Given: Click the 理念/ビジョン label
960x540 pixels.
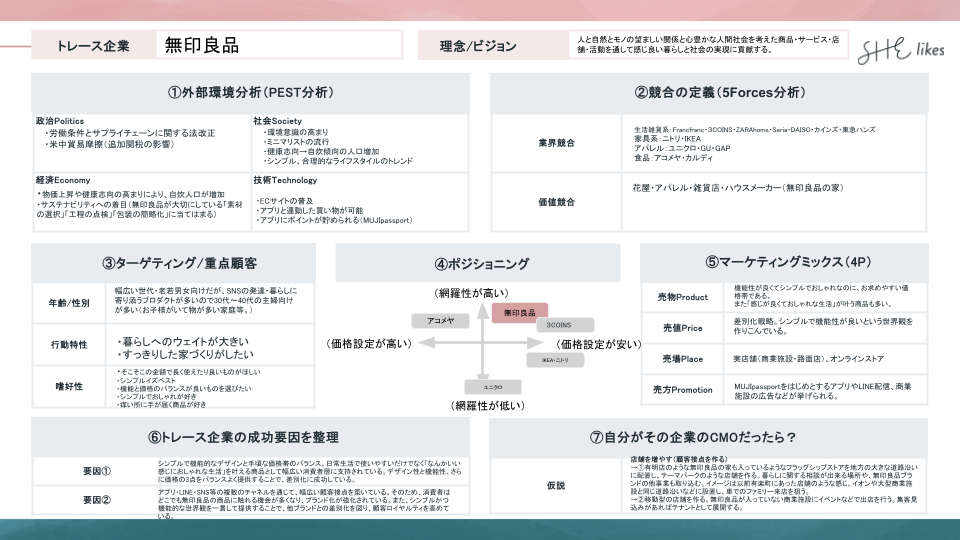Looking at the screenshot, I should 478,46.
